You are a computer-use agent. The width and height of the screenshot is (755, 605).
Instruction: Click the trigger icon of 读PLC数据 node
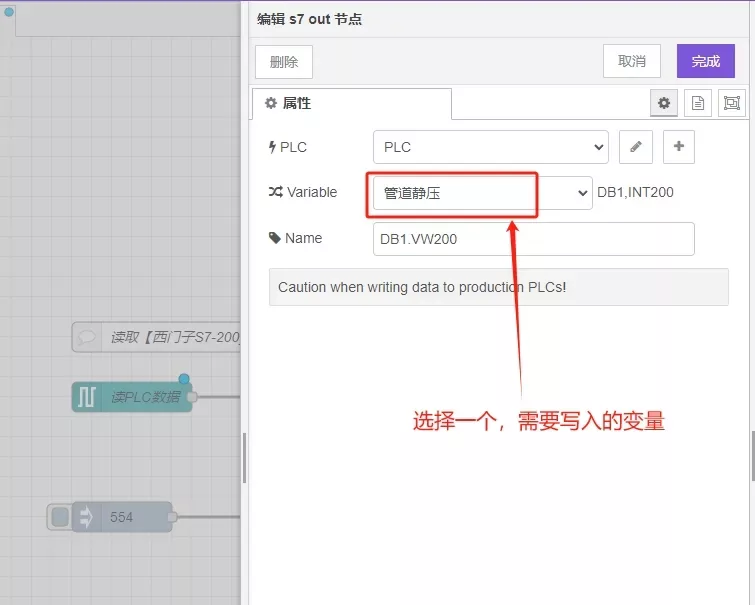coord(87,397)
